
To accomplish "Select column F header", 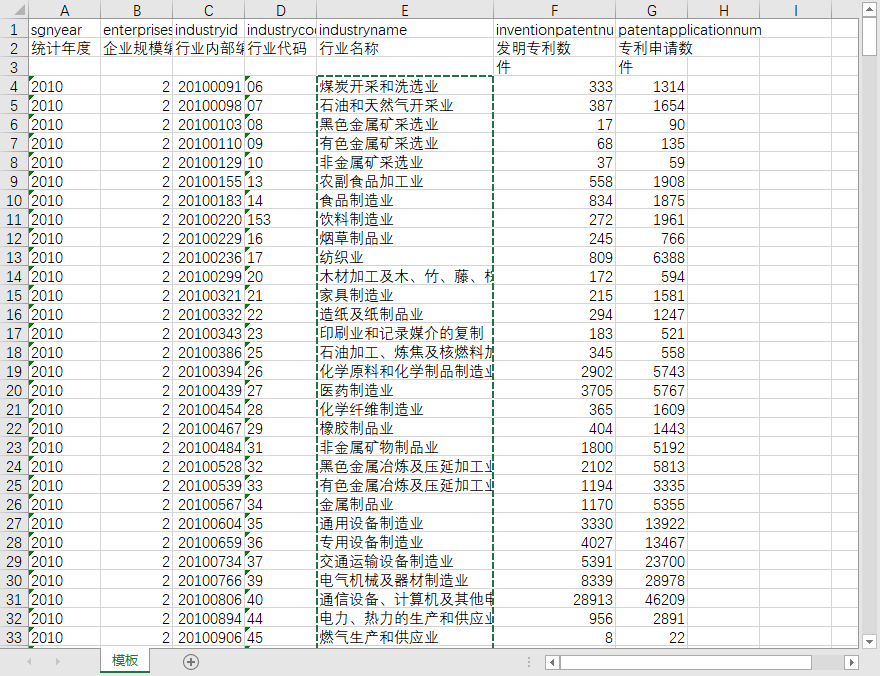I will (x=554, y=10).
